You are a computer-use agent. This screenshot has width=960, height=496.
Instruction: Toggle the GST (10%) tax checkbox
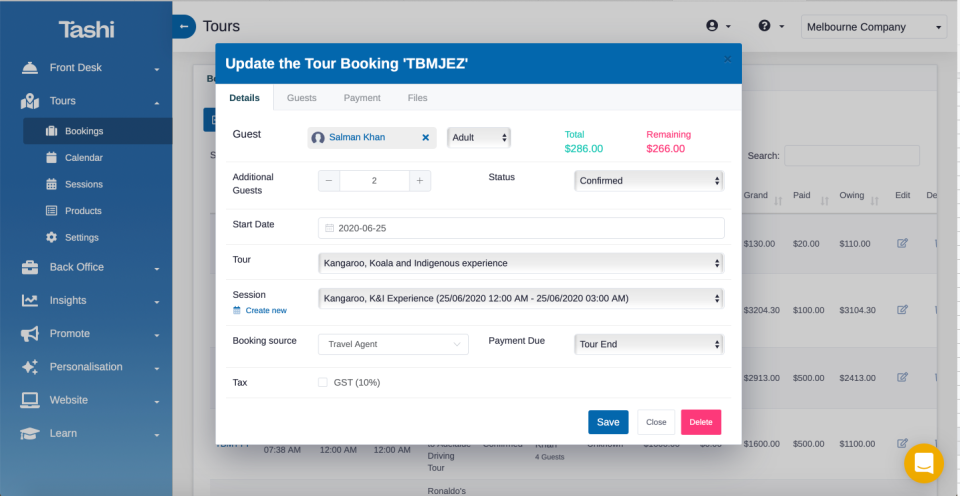323,383
